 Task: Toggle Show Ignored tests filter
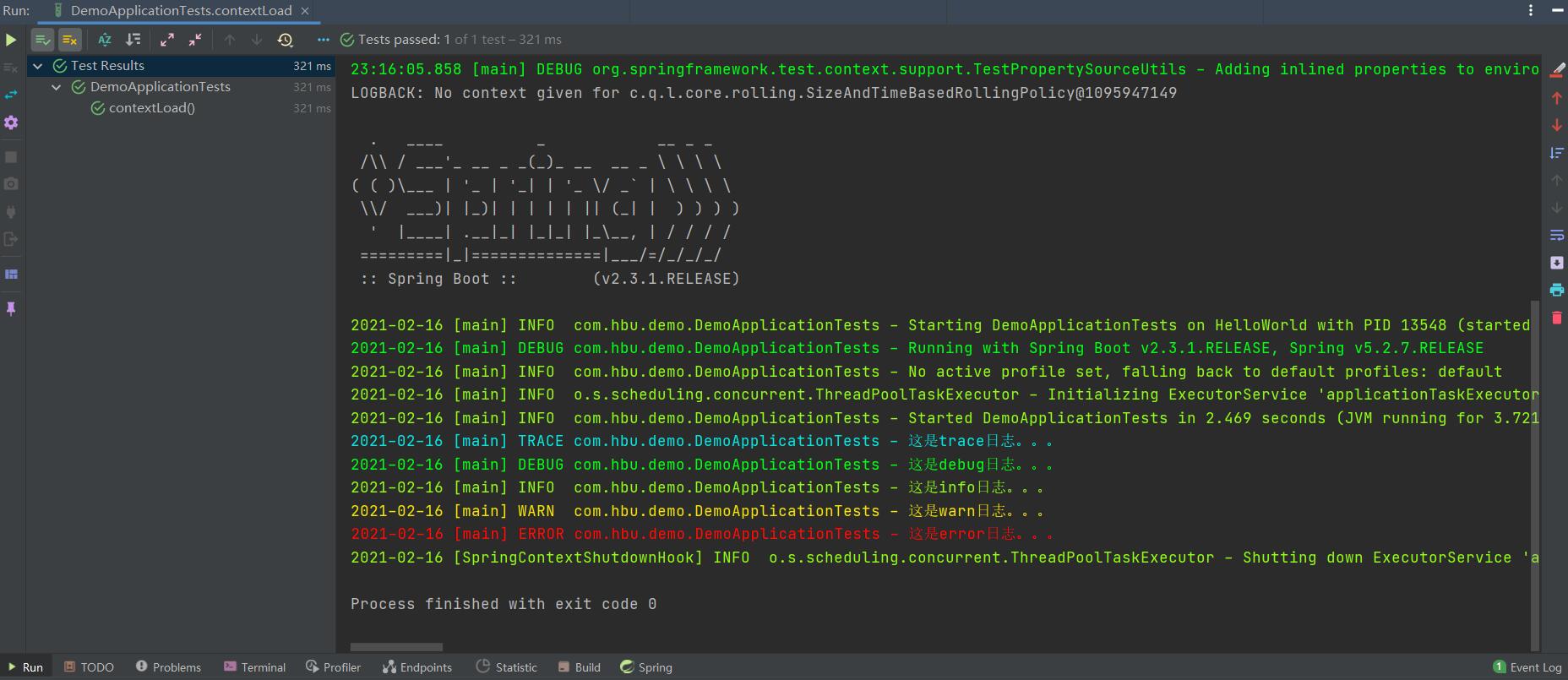[x=70, y=40]
